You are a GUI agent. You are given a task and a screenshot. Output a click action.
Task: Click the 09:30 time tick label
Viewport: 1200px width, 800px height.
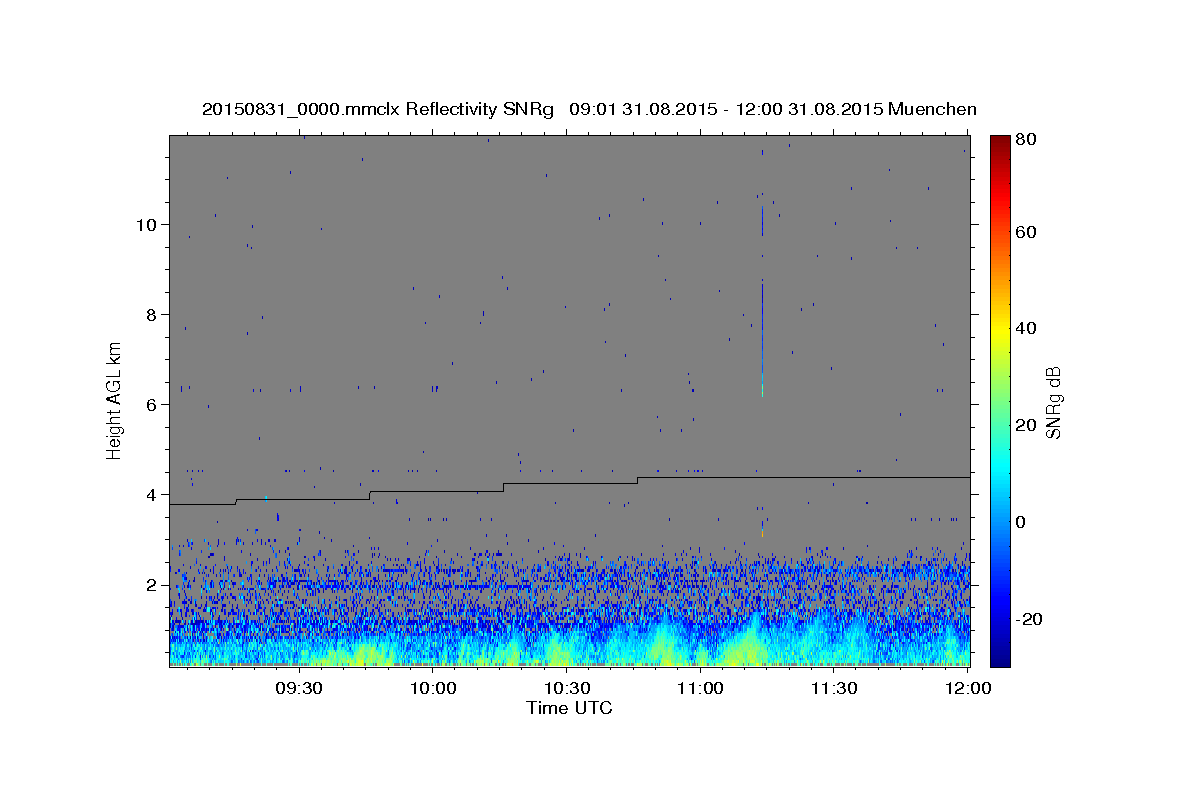298,689
